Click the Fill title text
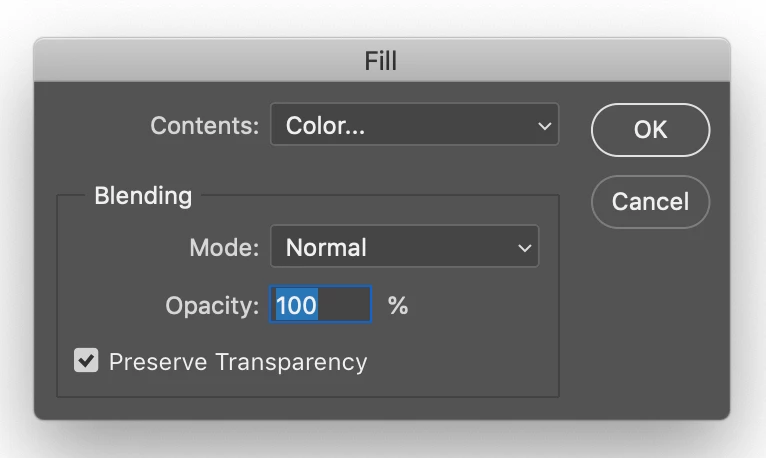The height and width of the screenshot is (458, 766). [x=381, y=61]
